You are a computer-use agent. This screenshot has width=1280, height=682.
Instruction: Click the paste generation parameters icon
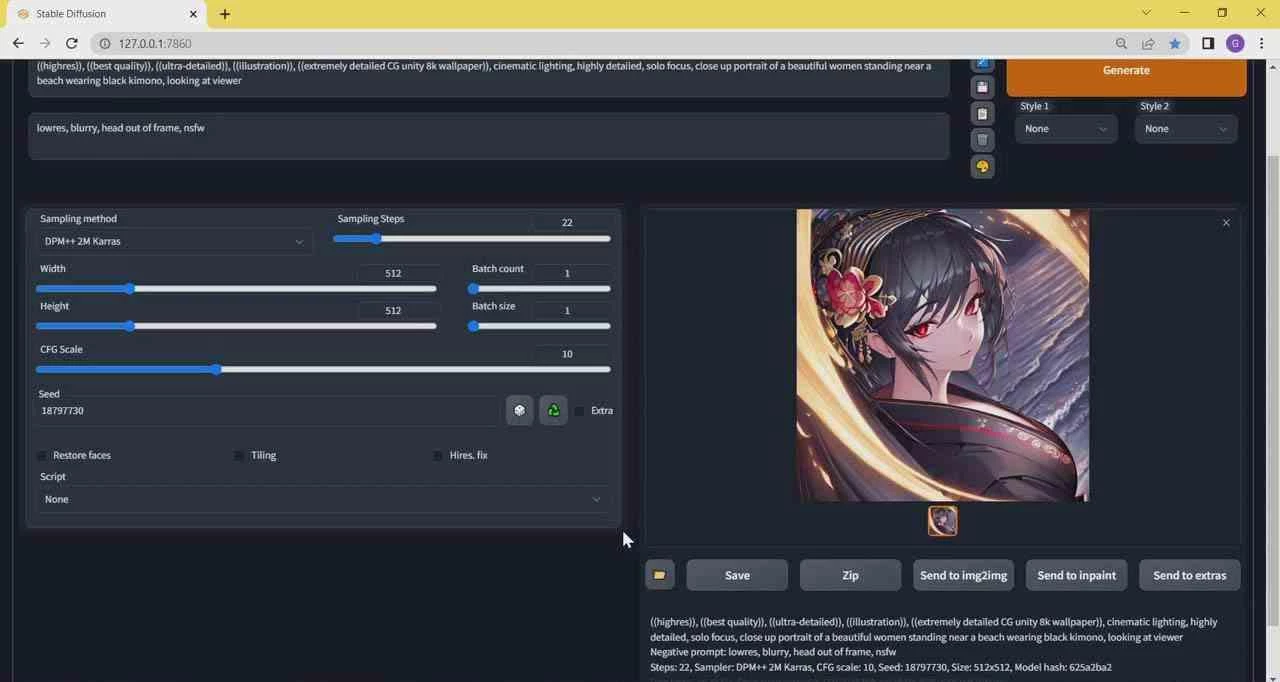pyautogui.click(x=982, y=113)
